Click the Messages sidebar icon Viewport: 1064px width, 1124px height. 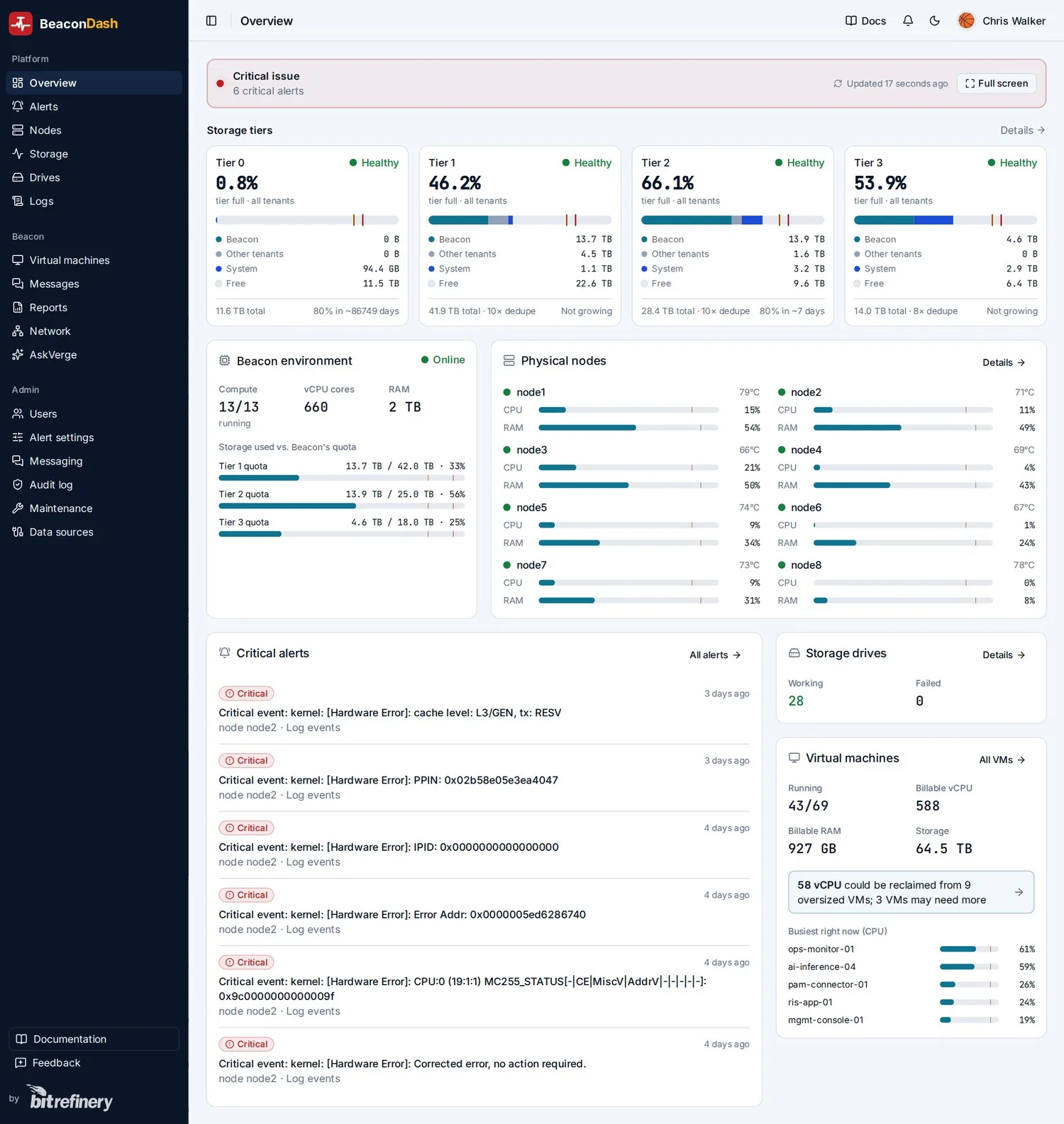click(18, 284)
